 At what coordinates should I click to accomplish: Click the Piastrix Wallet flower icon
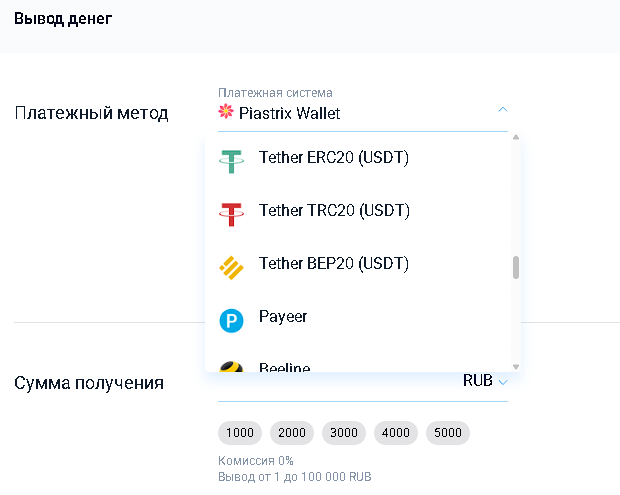click(x=226, y=113)
